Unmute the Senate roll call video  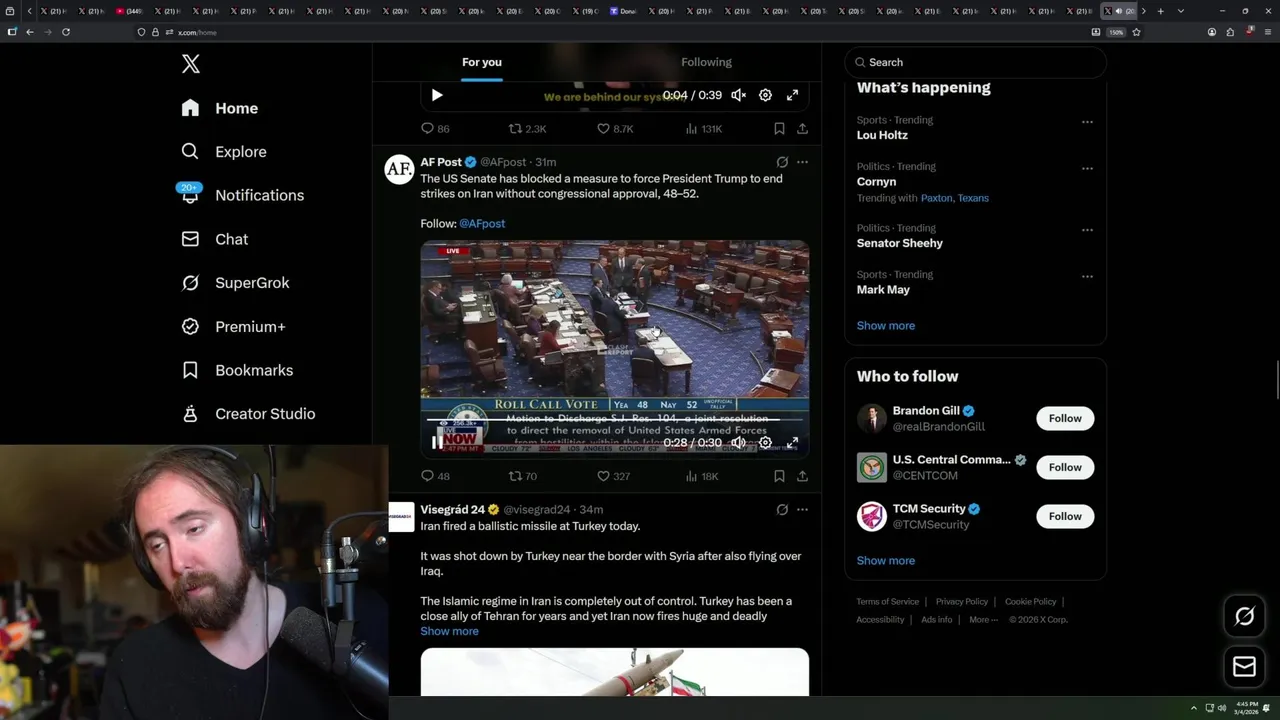pyautogui.click(x=738, y=442)
